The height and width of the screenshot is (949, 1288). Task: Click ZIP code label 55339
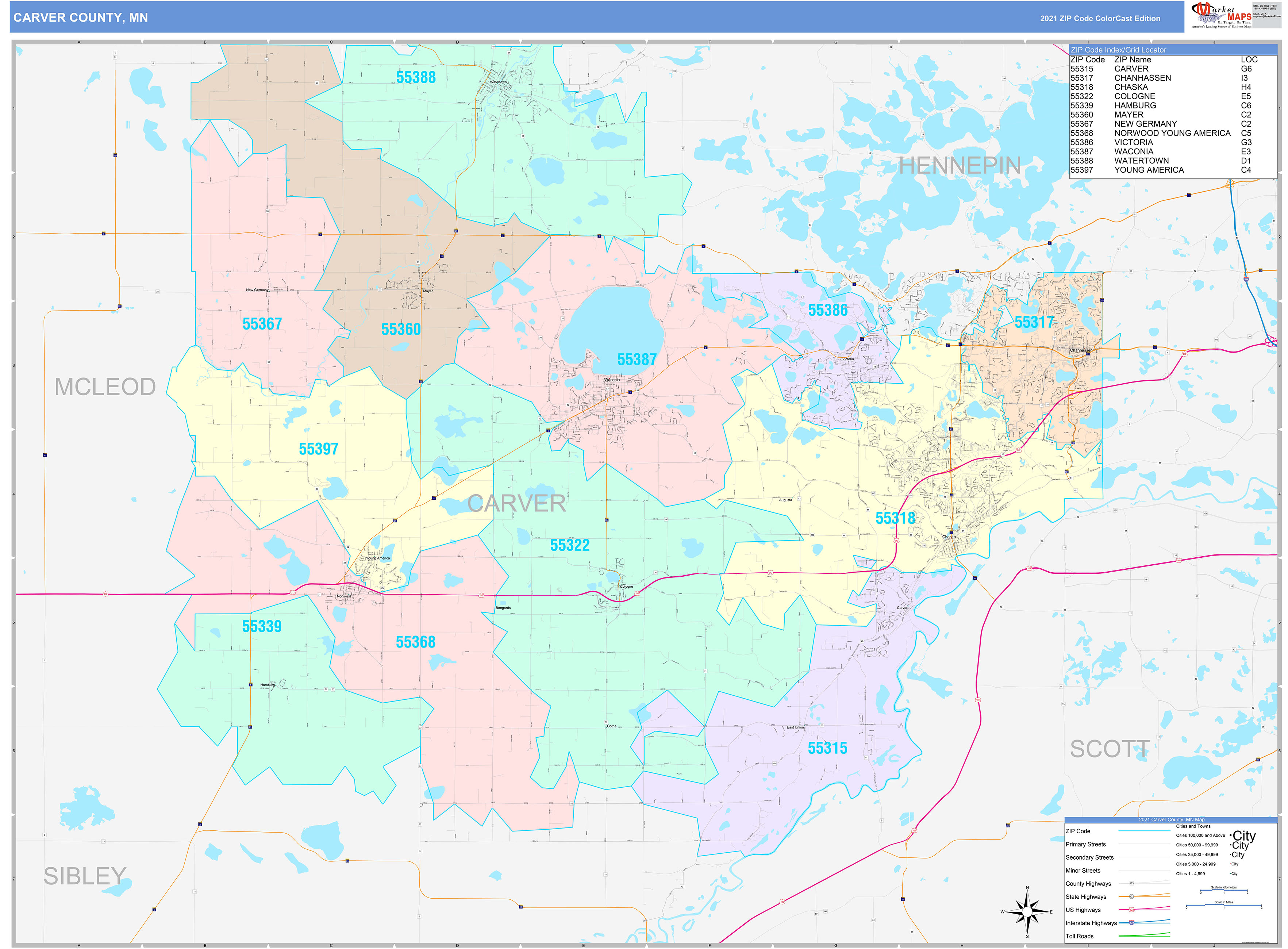tap(261, 626)
